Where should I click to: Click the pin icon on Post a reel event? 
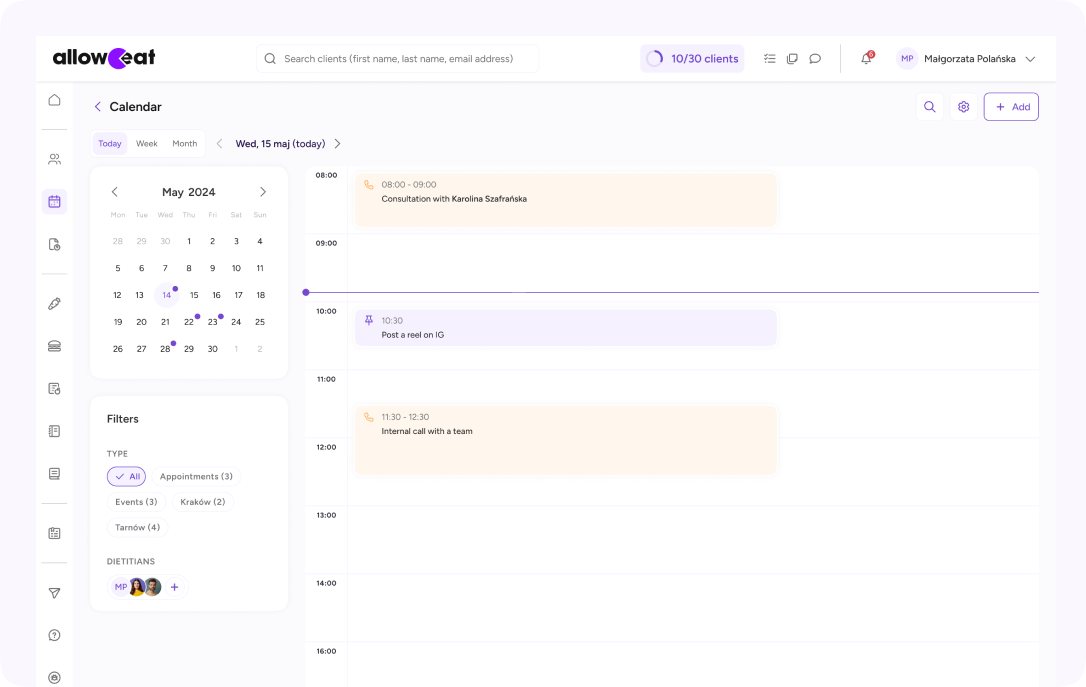click(368, 320)
